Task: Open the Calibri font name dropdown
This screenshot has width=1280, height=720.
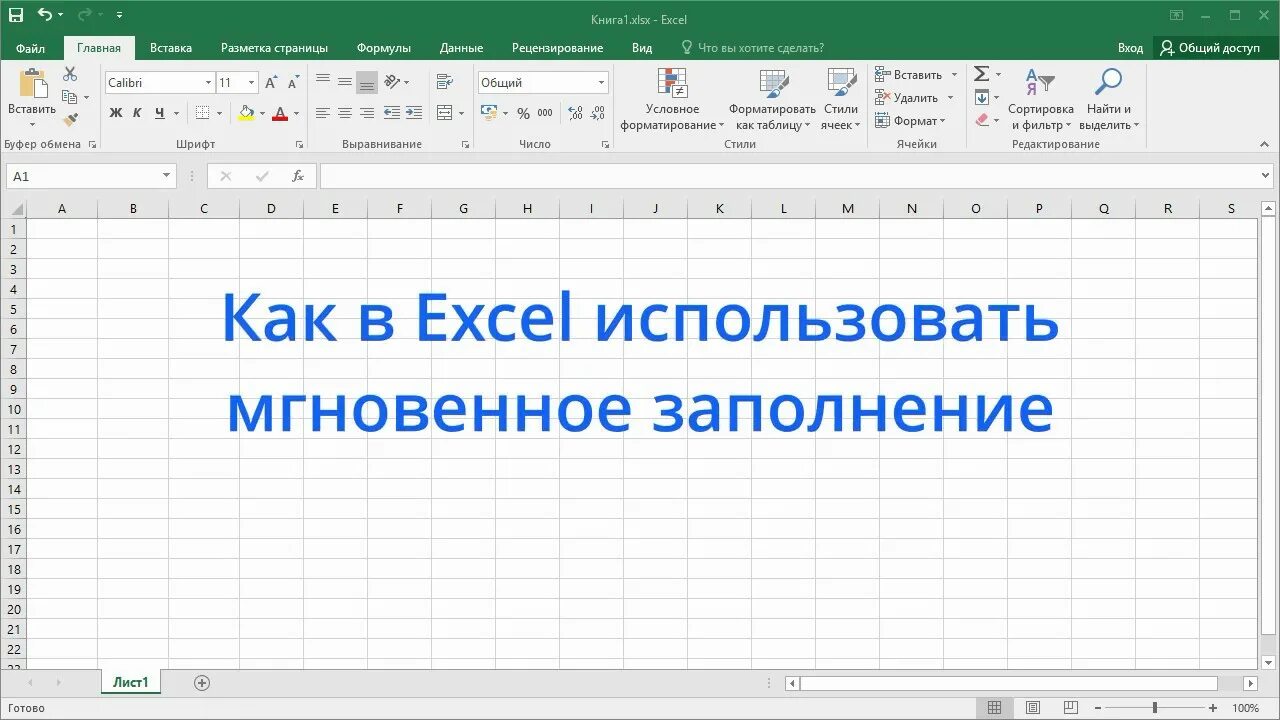Action: pyautogui.click(x=208, y=83)
